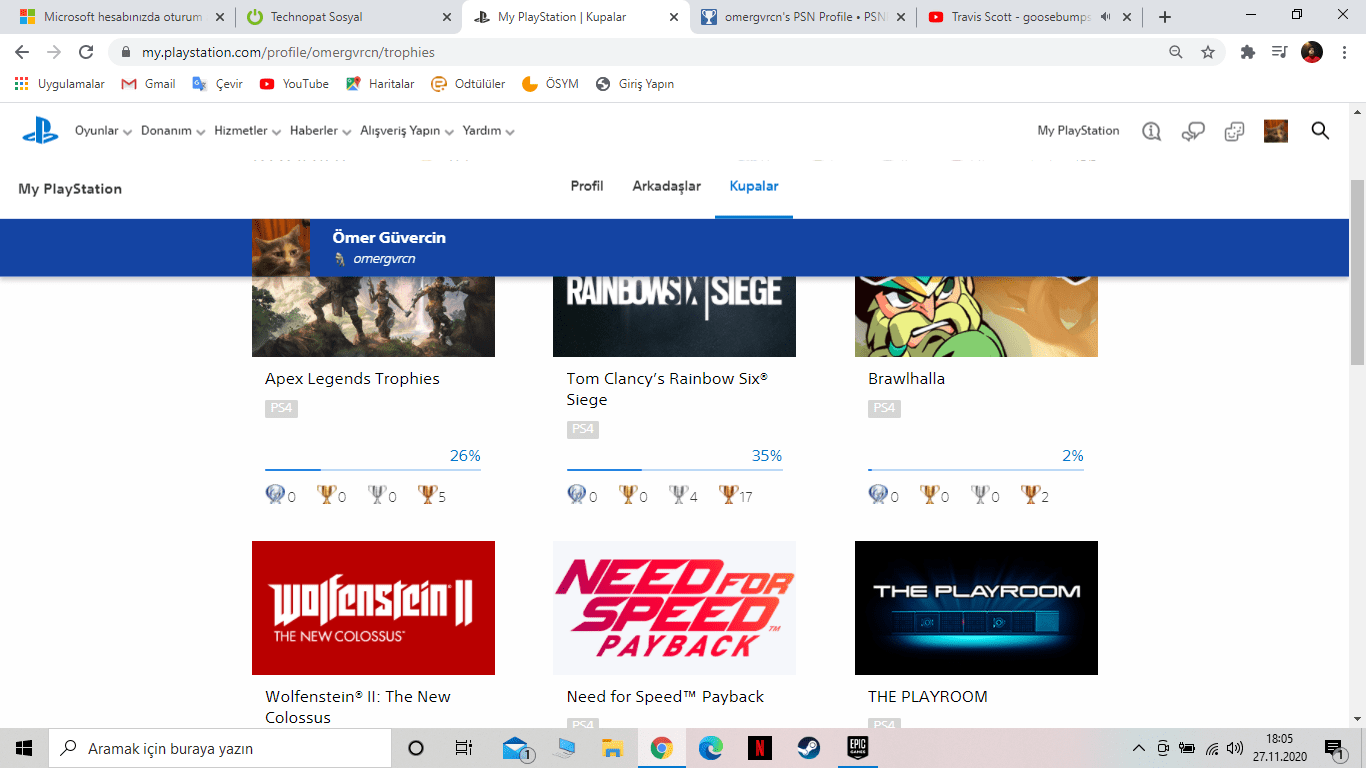Image resolution: width=1366 pixels, height=768 pixels.
Task: Click the Brawlhalla 2% progress bar
Action: (976, 469)
